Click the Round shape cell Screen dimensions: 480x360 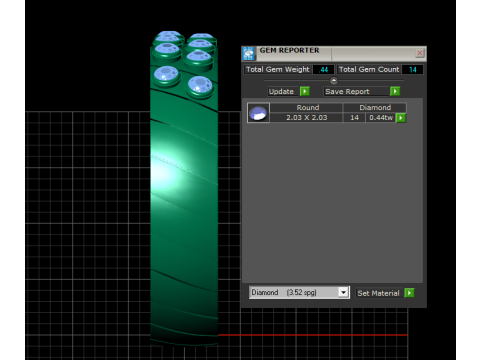[x=306, y=108]
